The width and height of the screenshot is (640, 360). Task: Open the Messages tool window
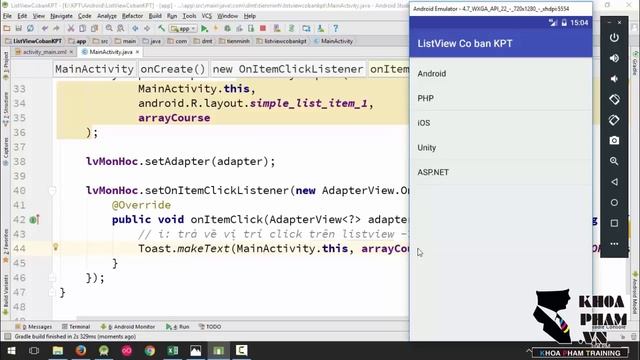(x=33, y=327)
